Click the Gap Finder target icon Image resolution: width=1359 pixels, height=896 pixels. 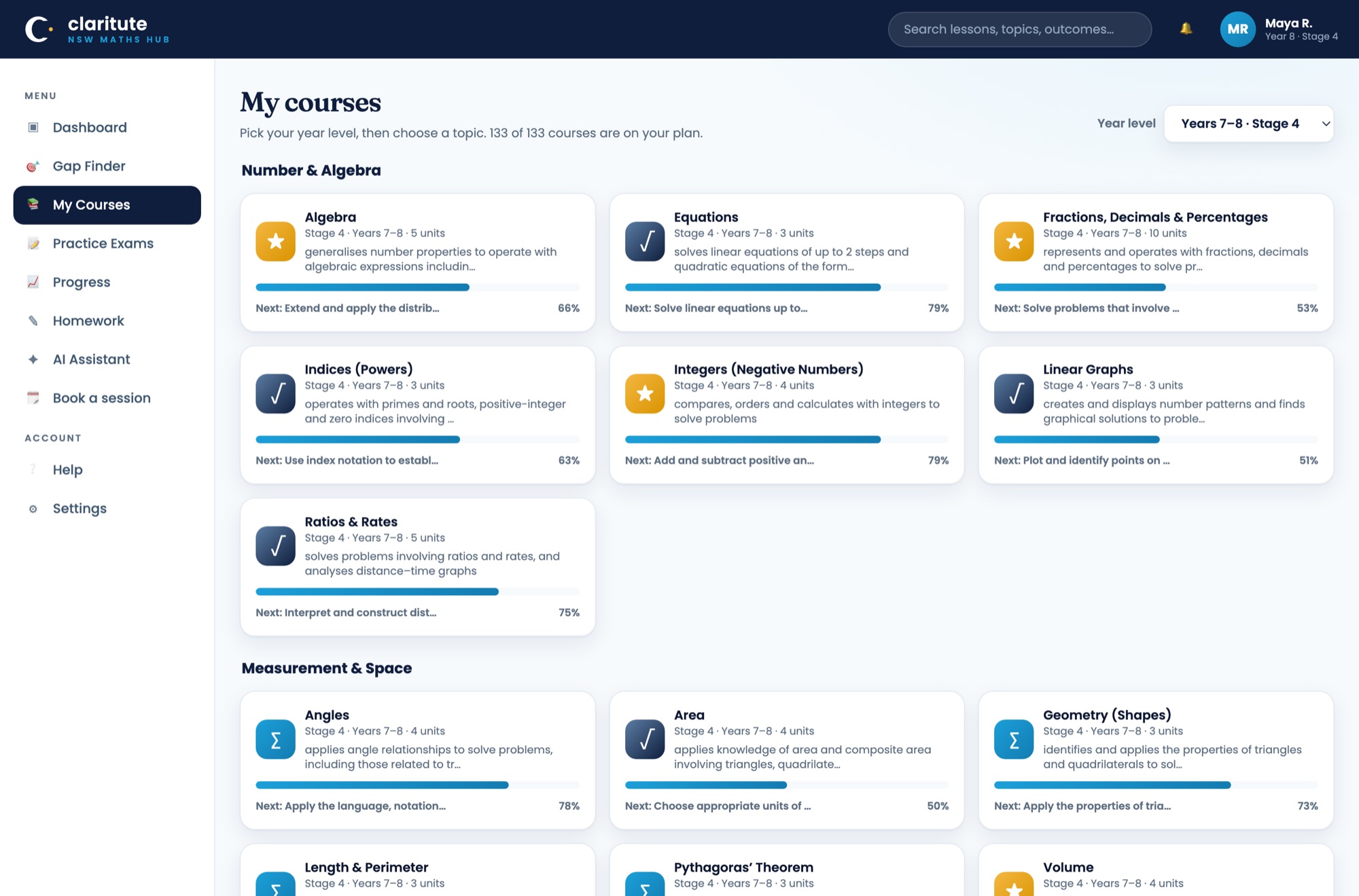[33, 166]
